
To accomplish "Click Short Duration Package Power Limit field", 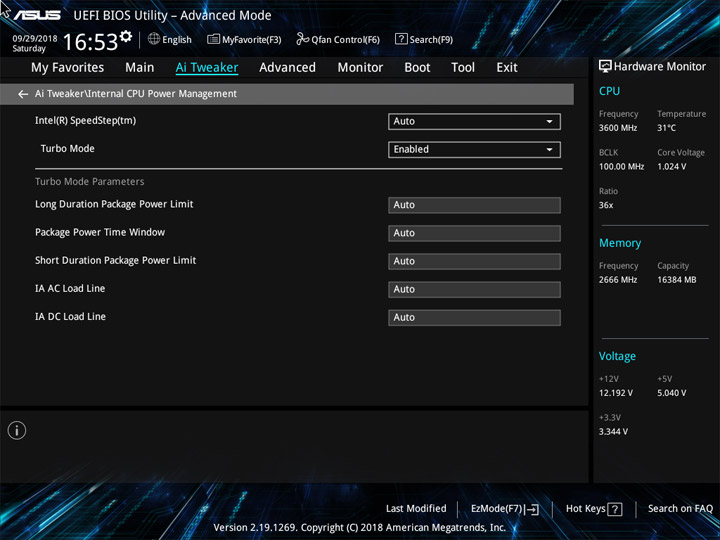I will tap(474, 261).
